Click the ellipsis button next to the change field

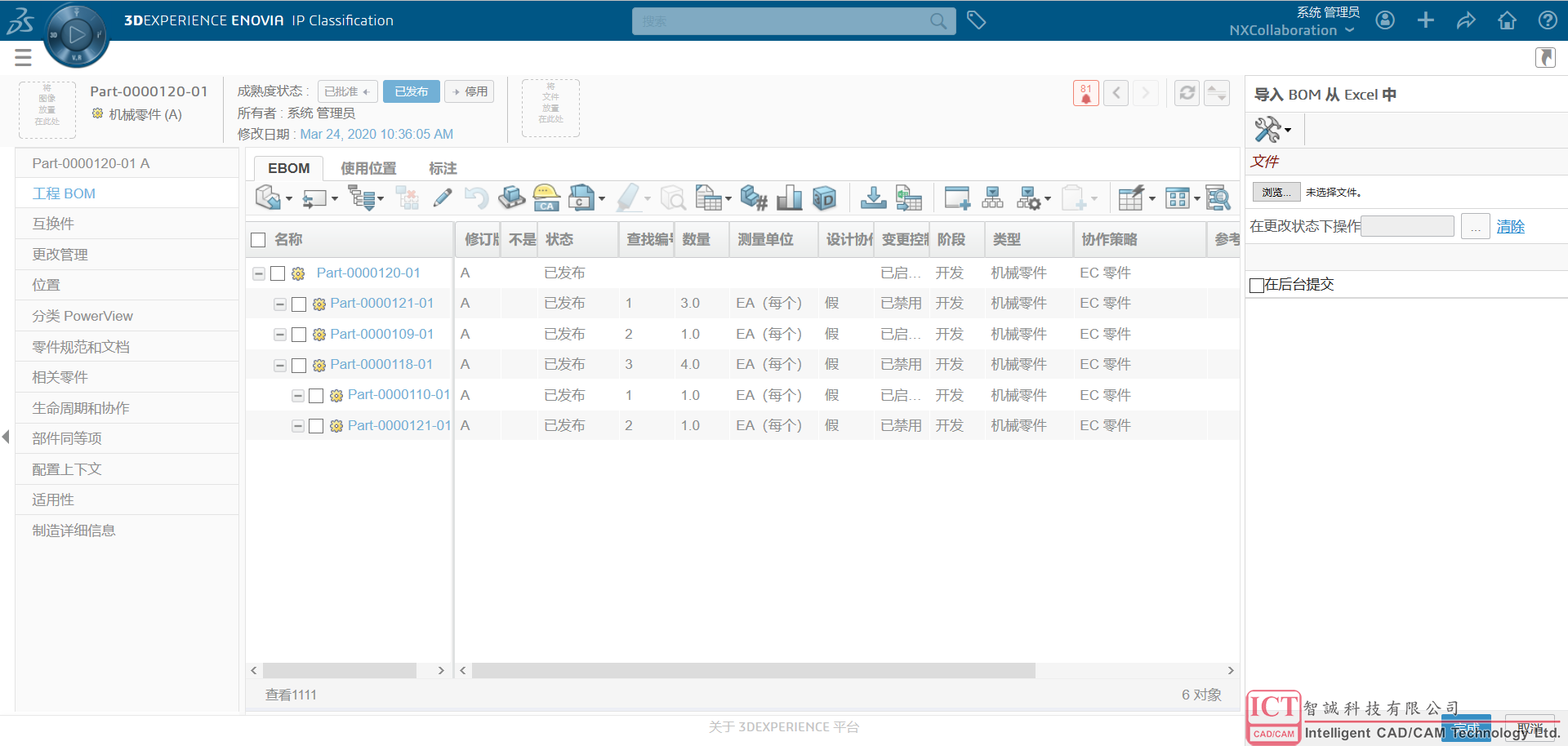point(1476,226)
